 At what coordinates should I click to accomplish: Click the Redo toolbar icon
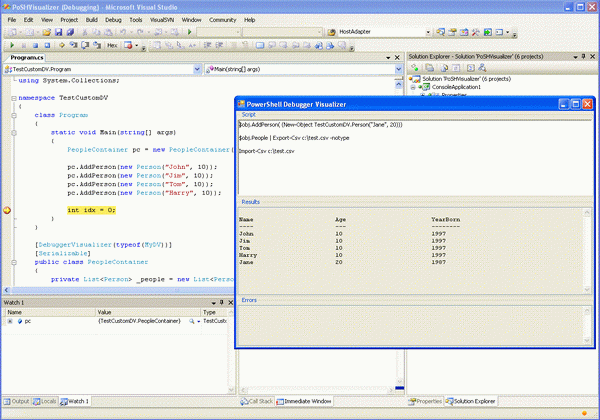[140, 32]
